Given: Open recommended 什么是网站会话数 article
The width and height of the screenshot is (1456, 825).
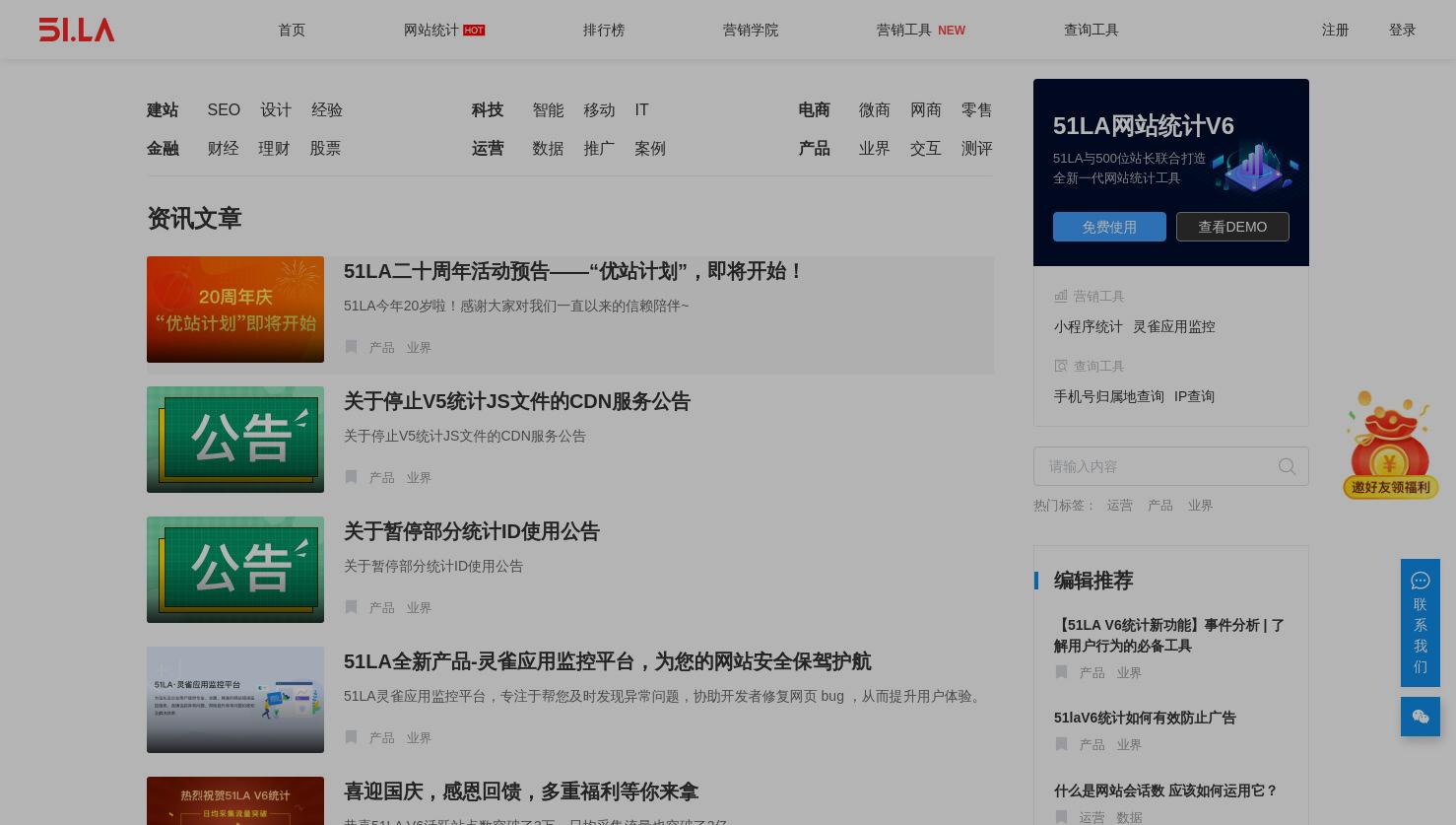Looking at the screenshot, I should click(x=1165, y=791).
